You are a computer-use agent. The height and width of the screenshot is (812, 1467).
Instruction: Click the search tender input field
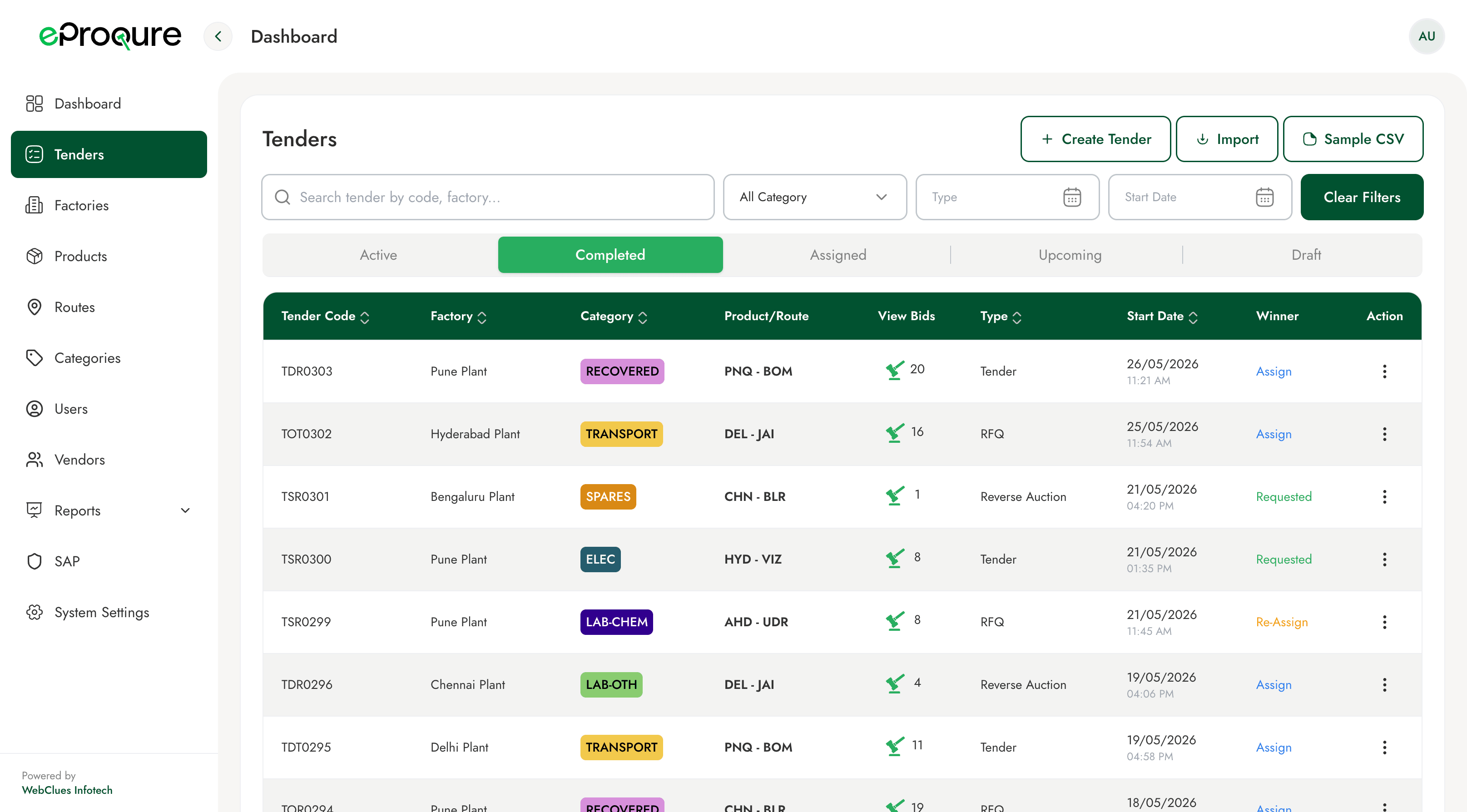pyautogui.click(x=487, y=197)
